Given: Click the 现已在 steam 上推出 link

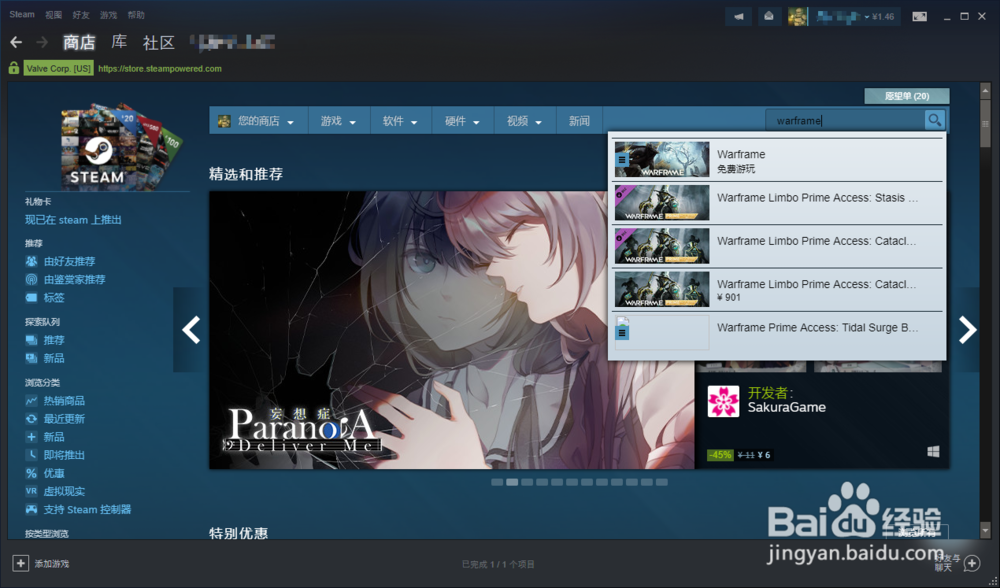Looking at the screenshot, I should point(73,219).
